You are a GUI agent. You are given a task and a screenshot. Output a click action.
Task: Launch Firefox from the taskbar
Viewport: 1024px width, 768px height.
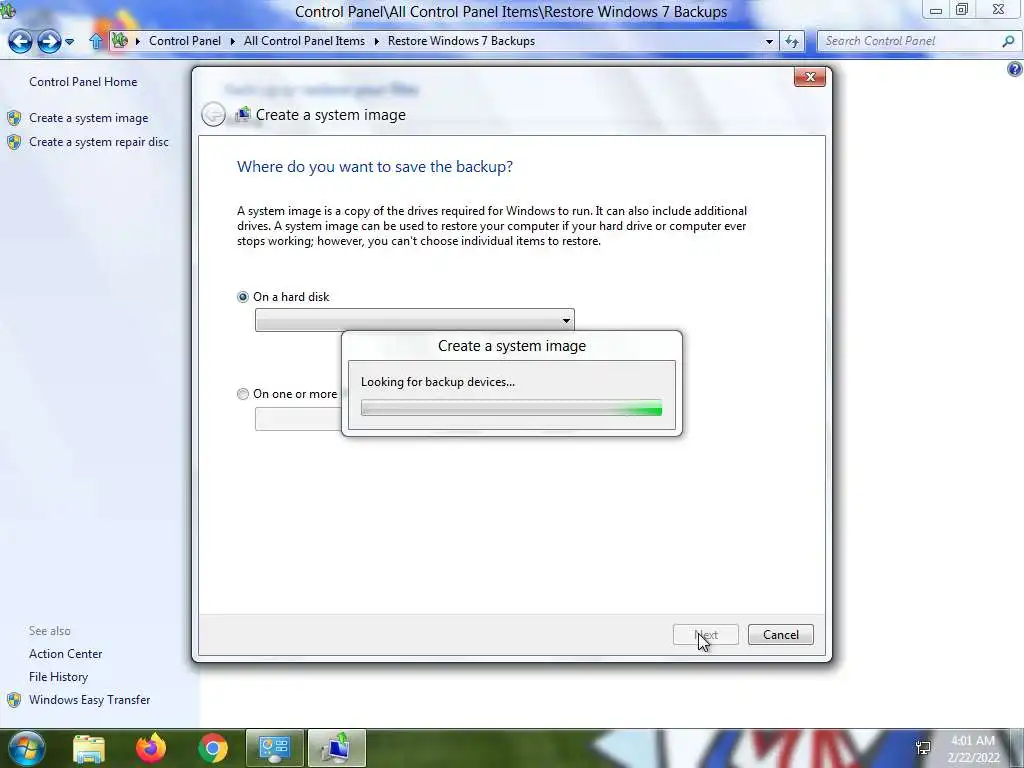pyautogui.click(x=151, y=748)
